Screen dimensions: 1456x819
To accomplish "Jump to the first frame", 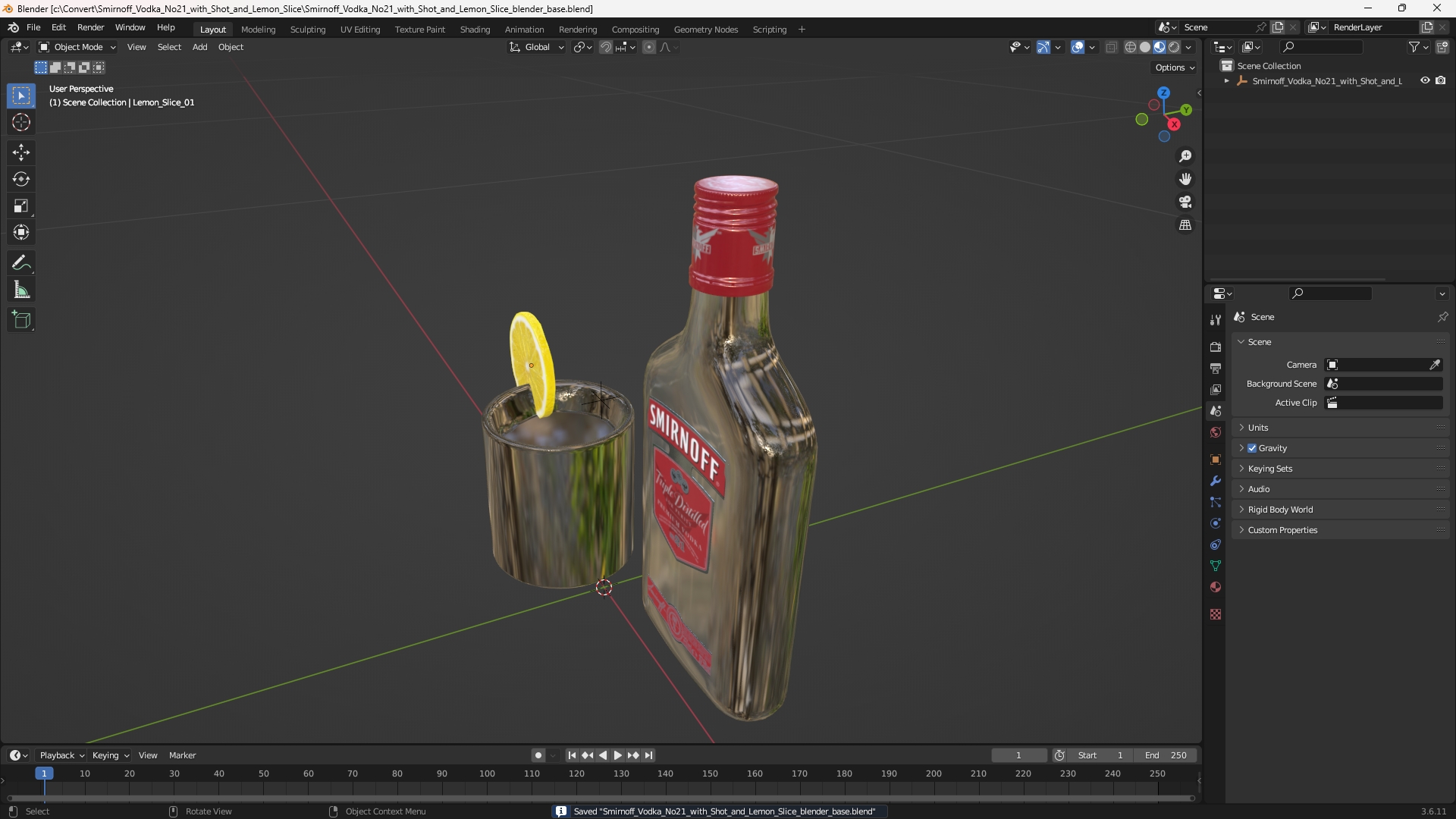I will point(572,755).
